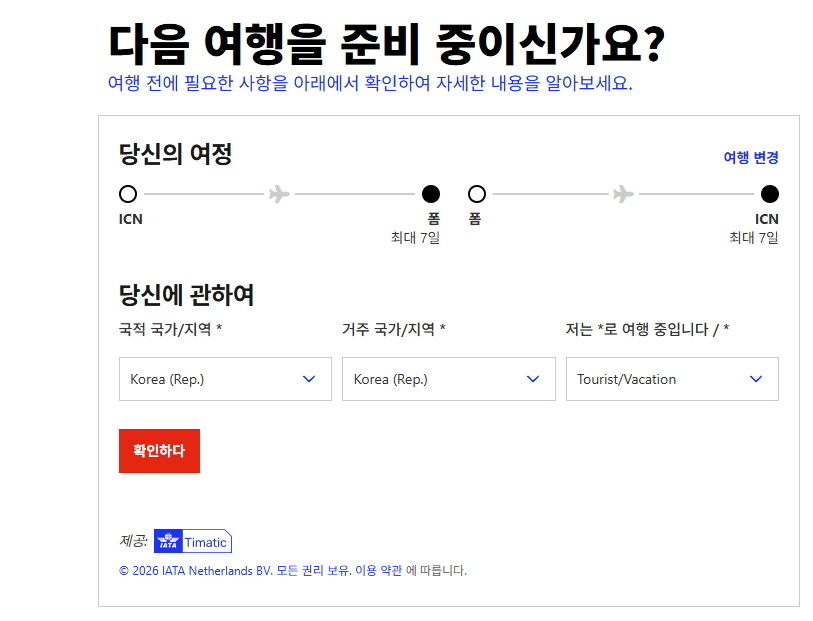
Task: Click the blue subtitle text under the heading
Action: point(370,83)
